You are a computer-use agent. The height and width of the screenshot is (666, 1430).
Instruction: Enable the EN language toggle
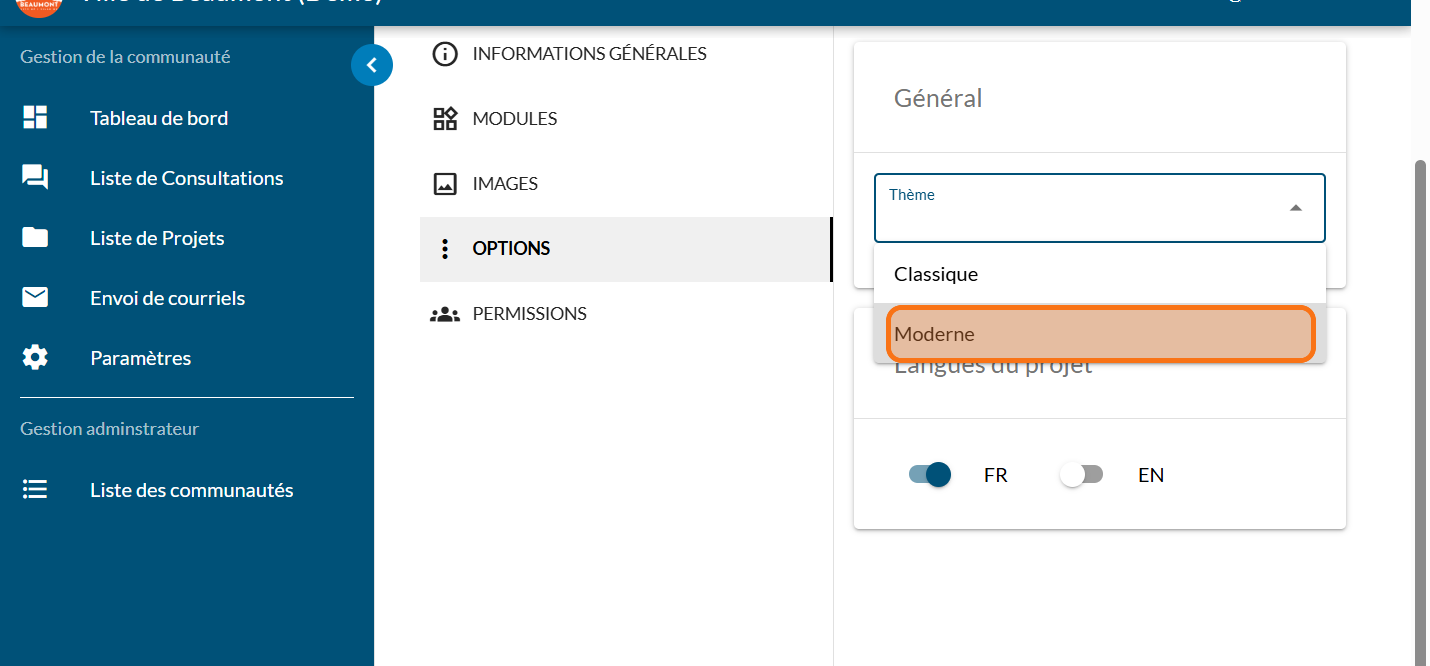1081,475
